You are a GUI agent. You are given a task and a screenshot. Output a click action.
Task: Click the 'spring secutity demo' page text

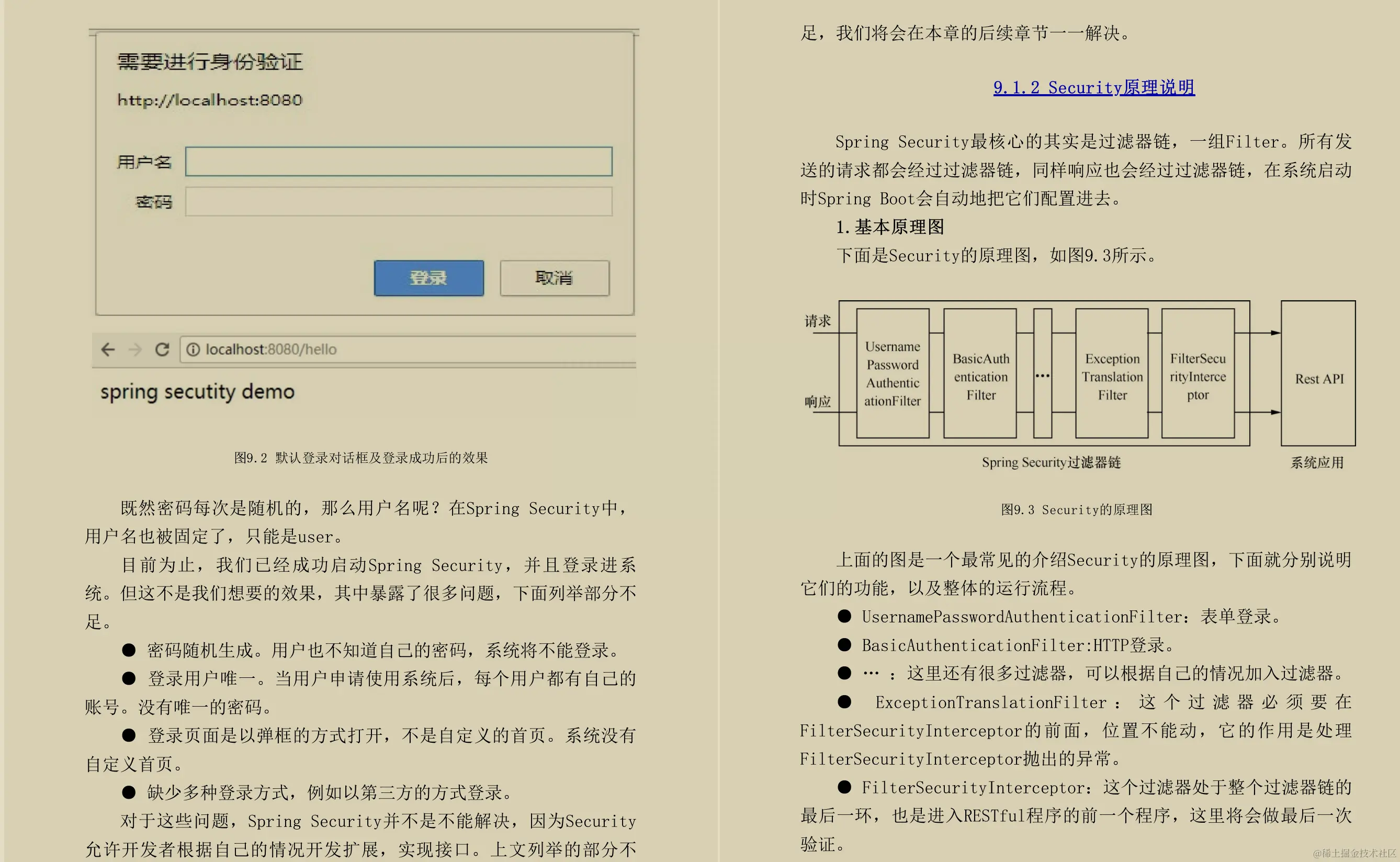point(197,392)
